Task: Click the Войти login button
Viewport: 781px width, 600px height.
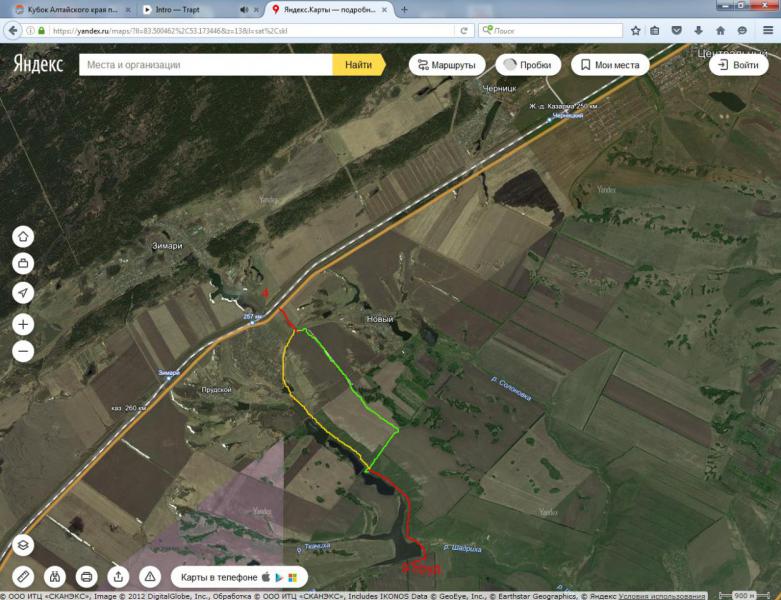Action: tap(738, 65)
